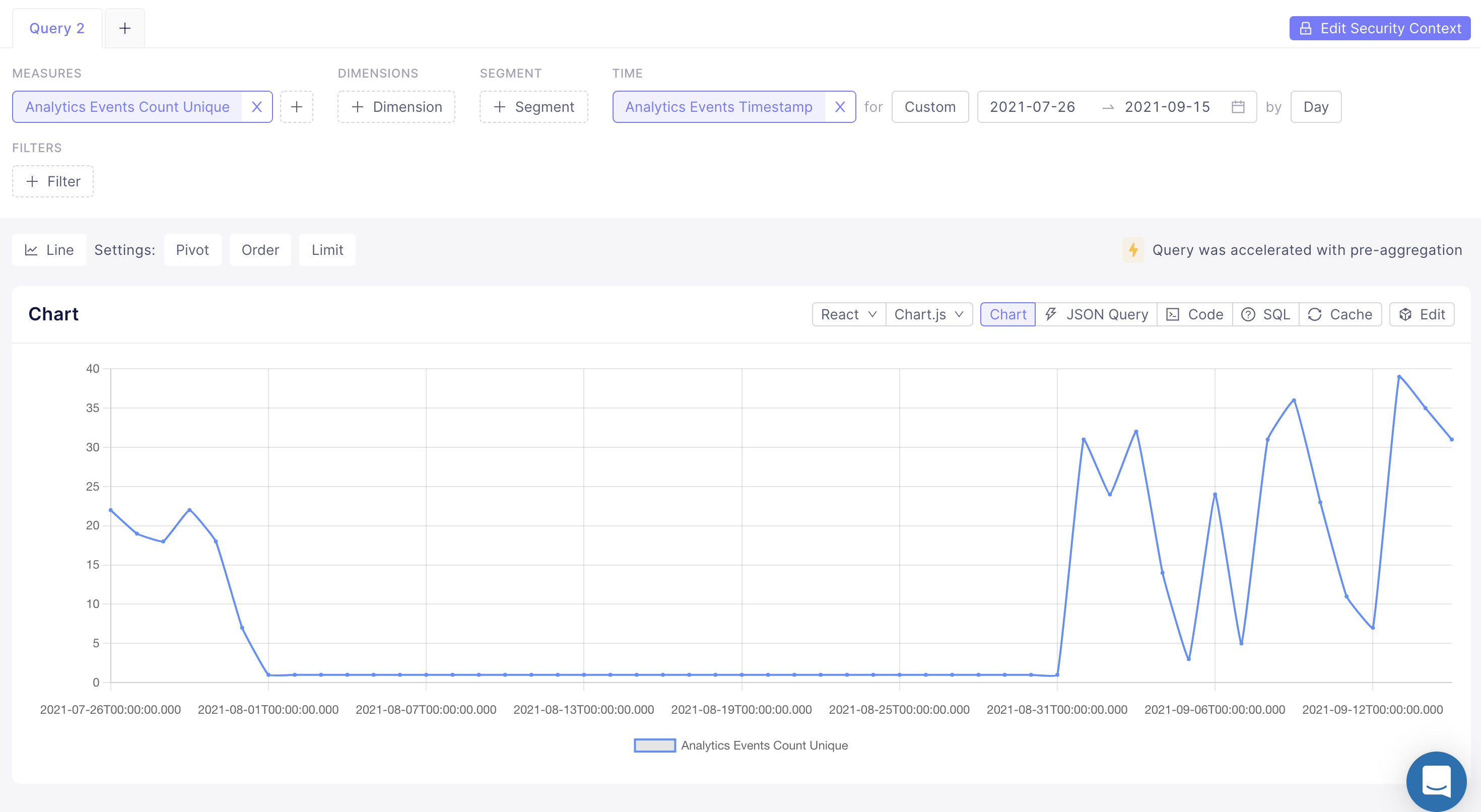The height and width of the screenshot is (812, 1481).
Task: Toggle the Analytics Events Count Unique legend
Action: click(740, 746)
